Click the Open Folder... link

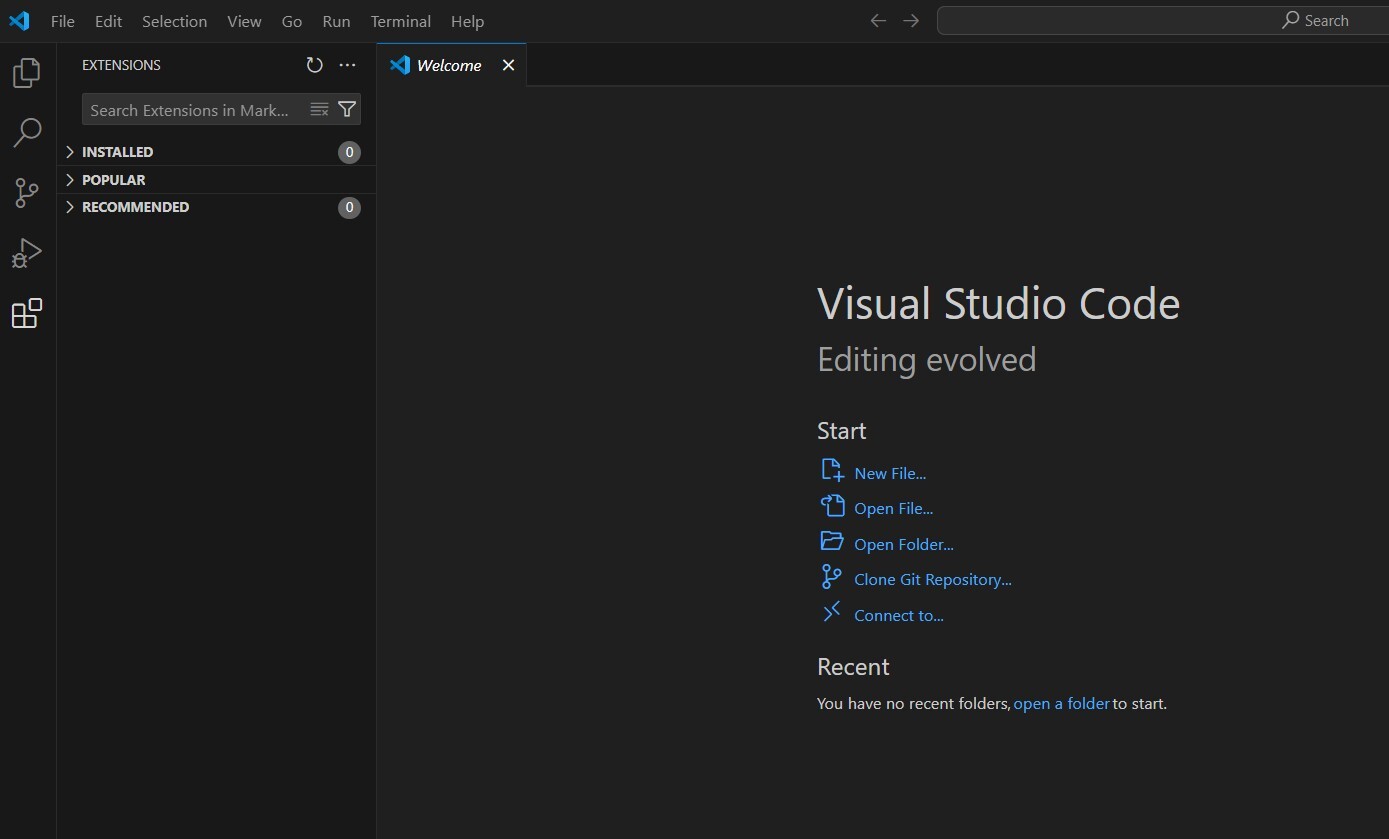(904, 544)
